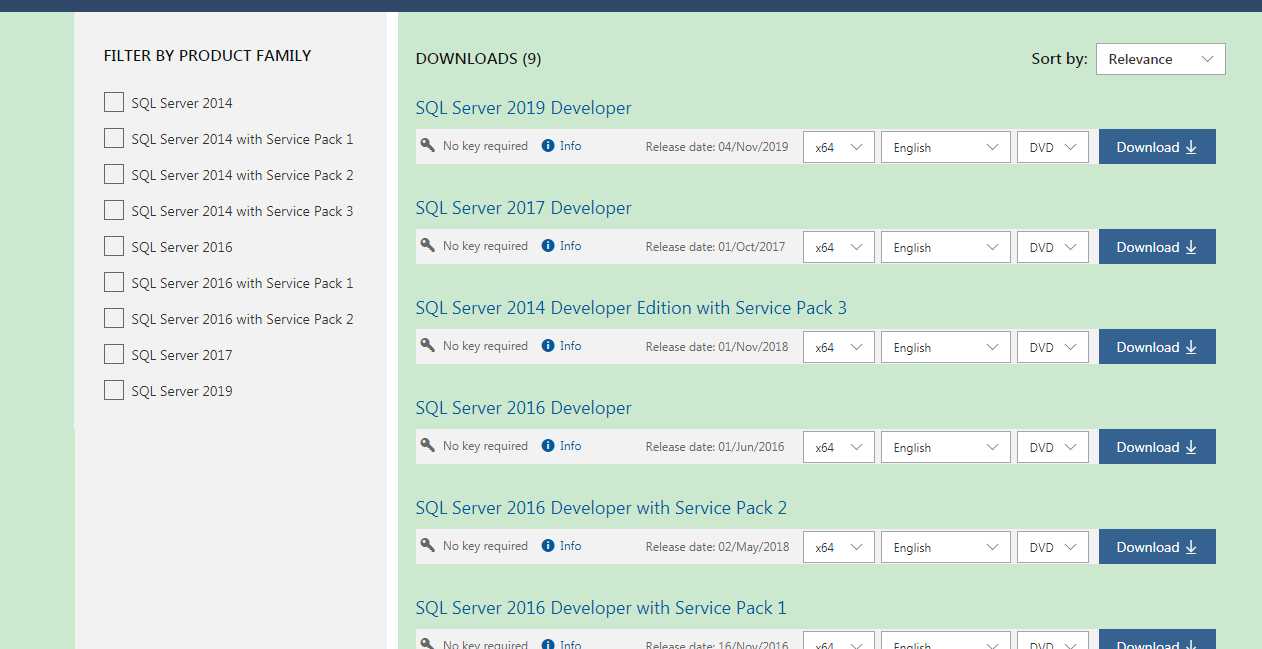This screenshot has width=1262, height=649.
Task: Click the info icon in SQL Server 2016 Developer row
Action: (x=548, y=446)
